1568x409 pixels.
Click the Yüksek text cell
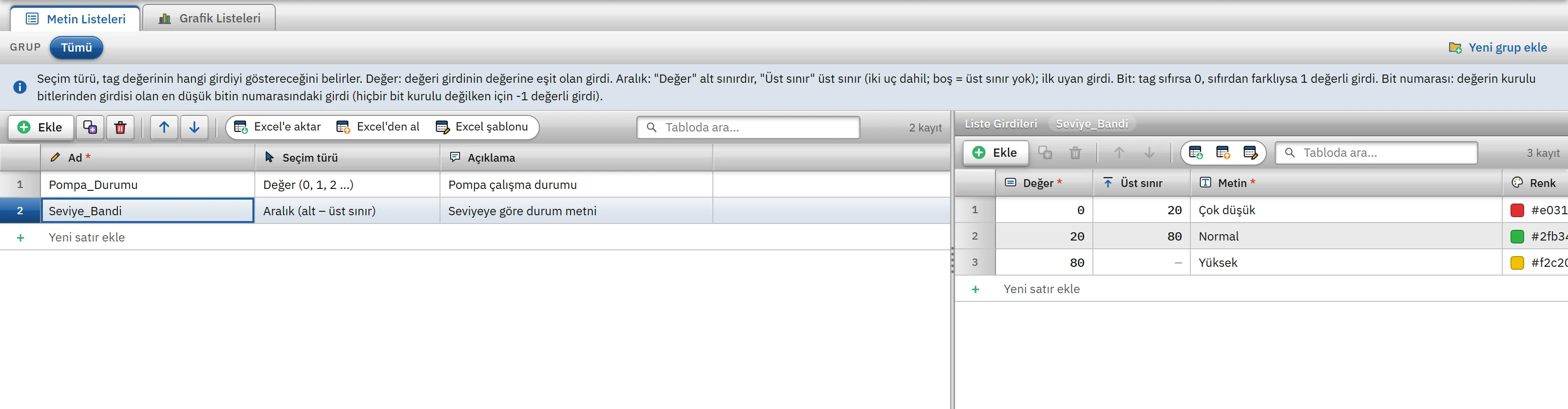(x=1346, y=262)
